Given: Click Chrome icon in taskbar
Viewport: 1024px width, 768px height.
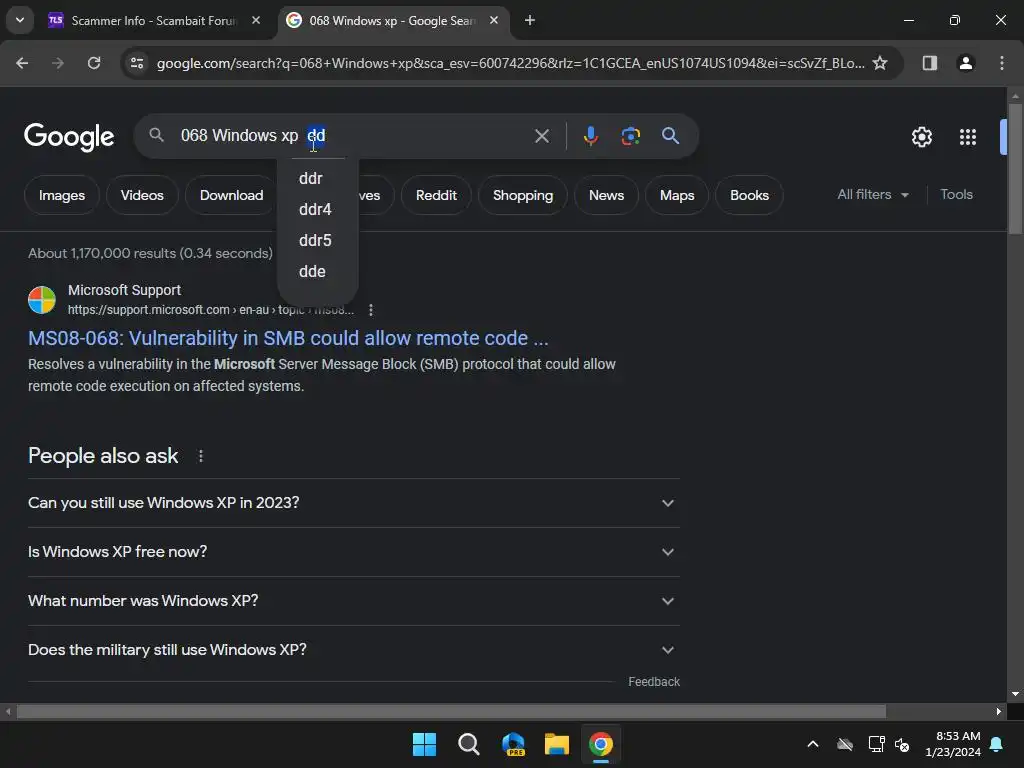Looking at the screenshot, I should [x=601, y=744].
